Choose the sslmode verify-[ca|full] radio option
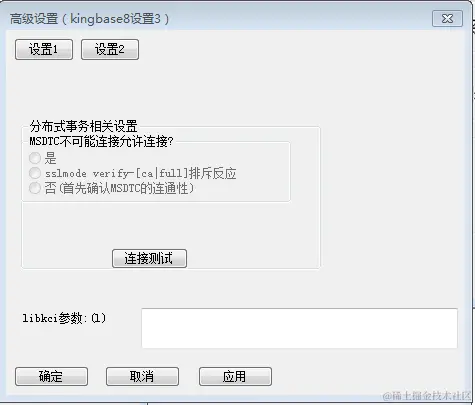 [35, 173]
